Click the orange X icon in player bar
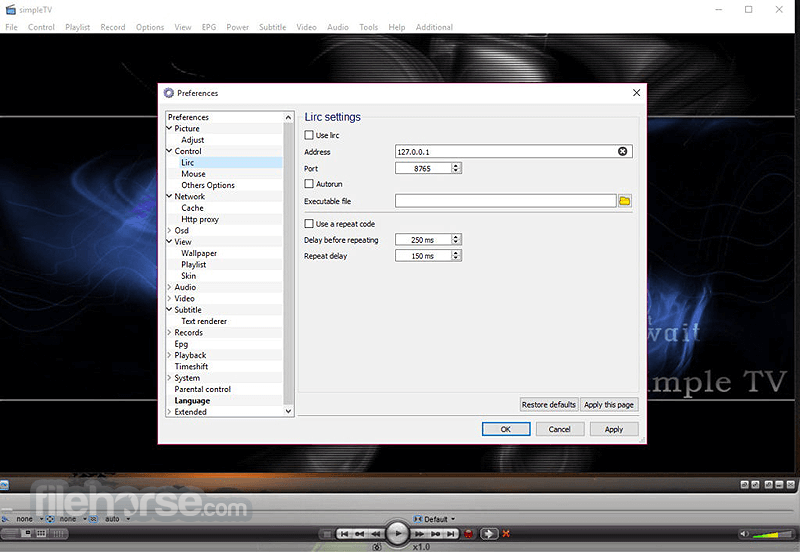Viewport: 800px width, 552px height. (506, 534)
